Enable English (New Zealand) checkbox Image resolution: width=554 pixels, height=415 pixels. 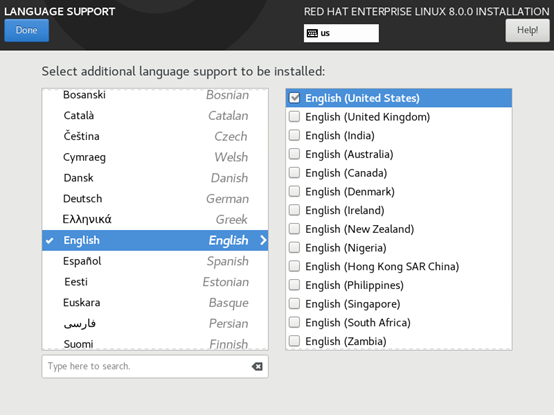(x=294, y=229)
